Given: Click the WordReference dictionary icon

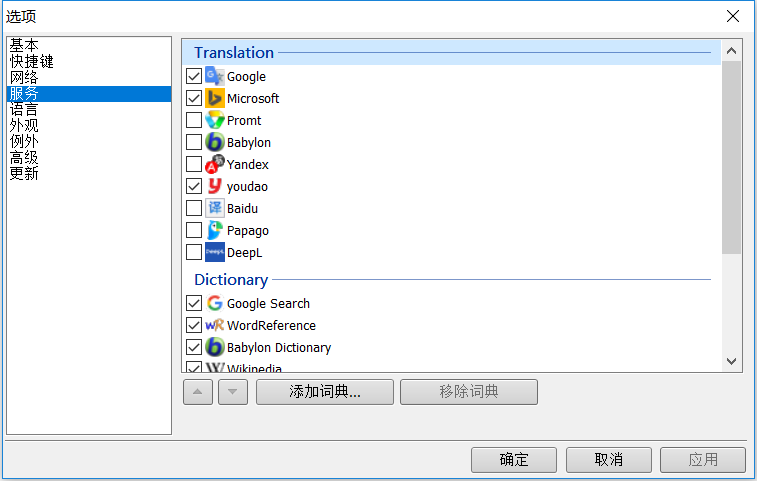Looking at the screenshot, I should pos(214,325).
